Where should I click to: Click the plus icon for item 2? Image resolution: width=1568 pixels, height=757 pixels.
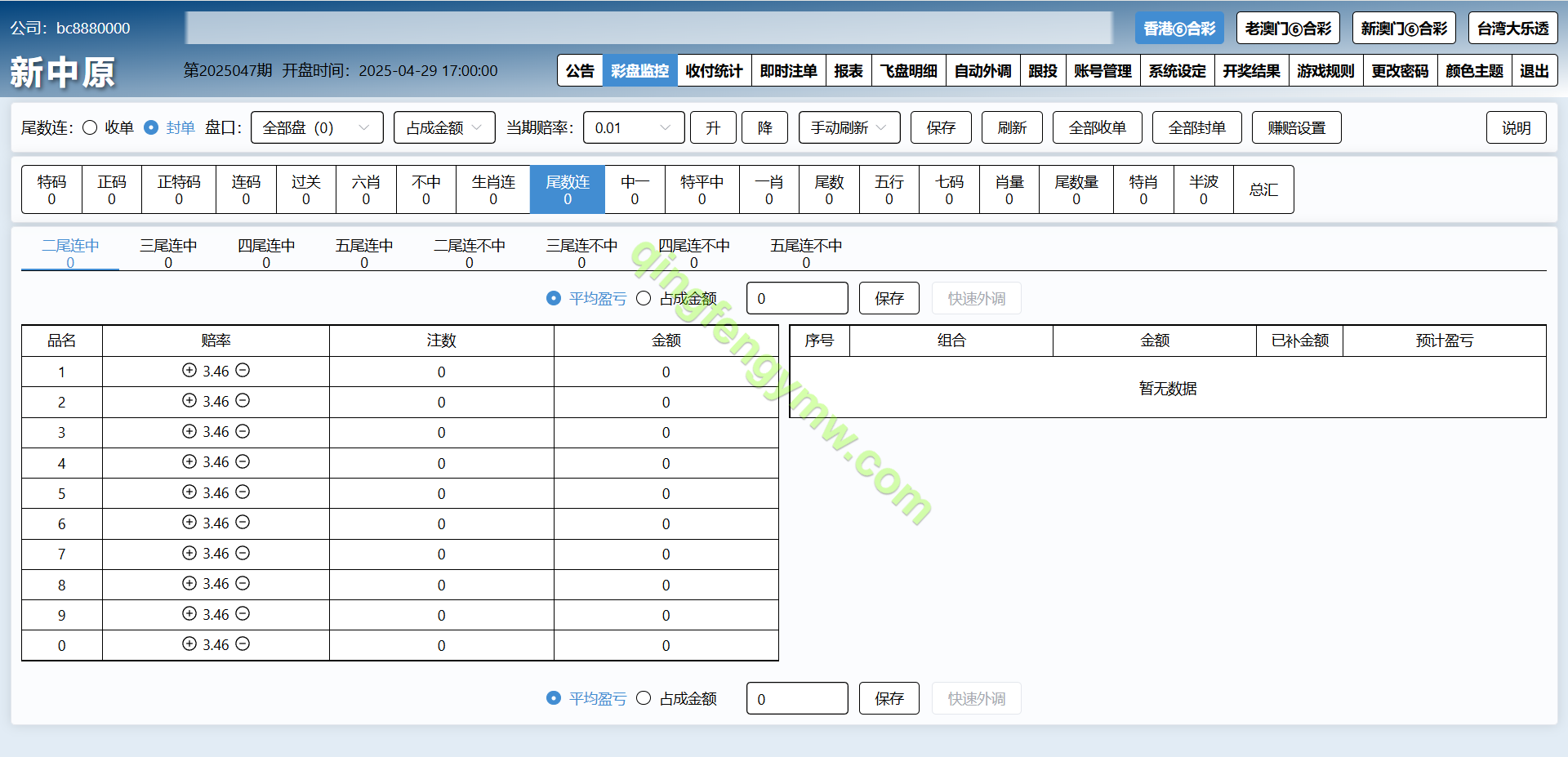[x=189, y=400]
